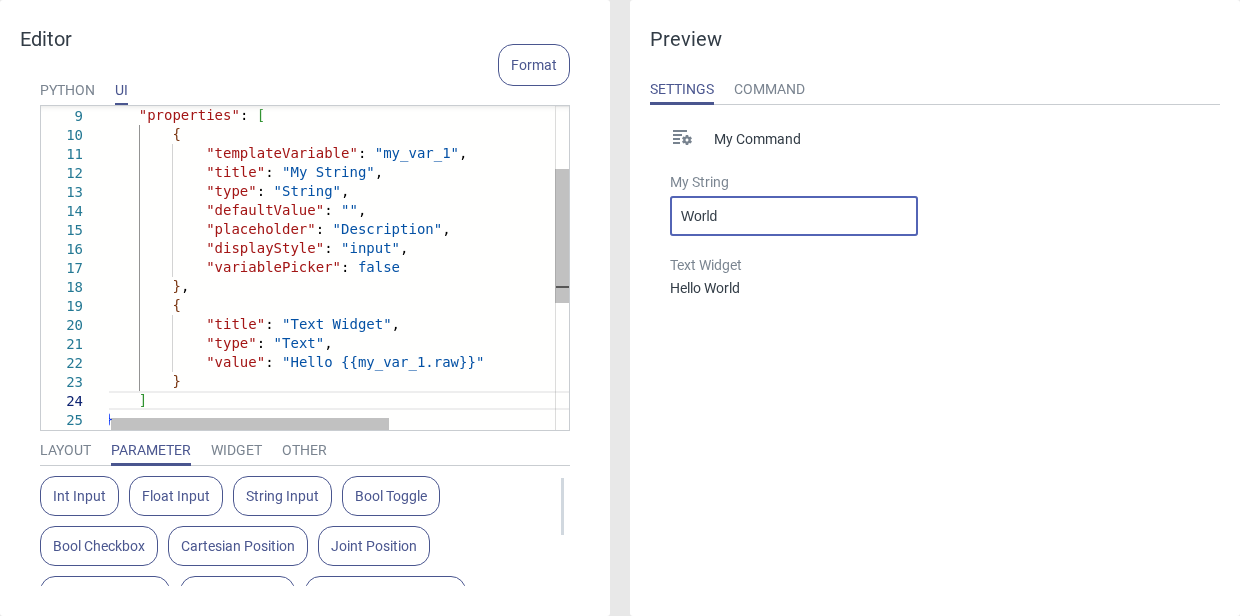
Task: Click the code editor vertical scrollbar
Action: pyautogui.click(x=562, y=235)
